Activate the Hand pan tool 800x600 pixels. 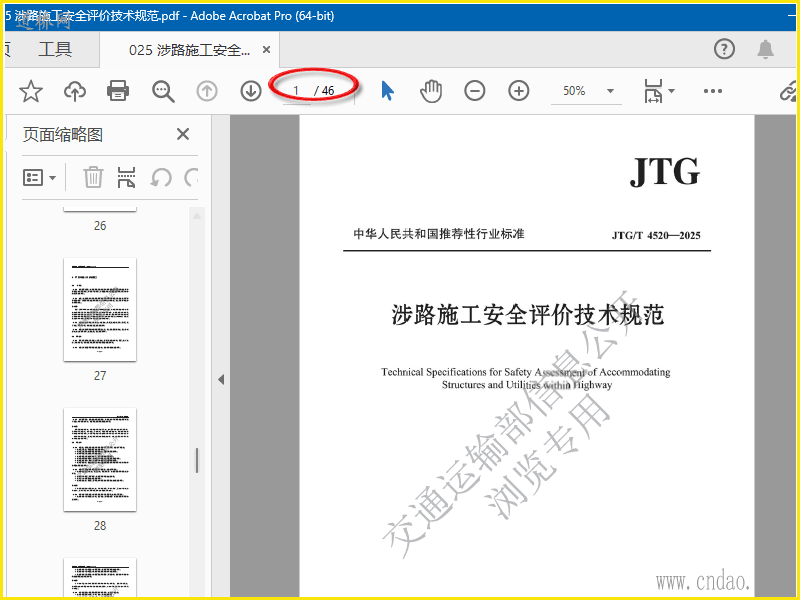pos(431,91)
